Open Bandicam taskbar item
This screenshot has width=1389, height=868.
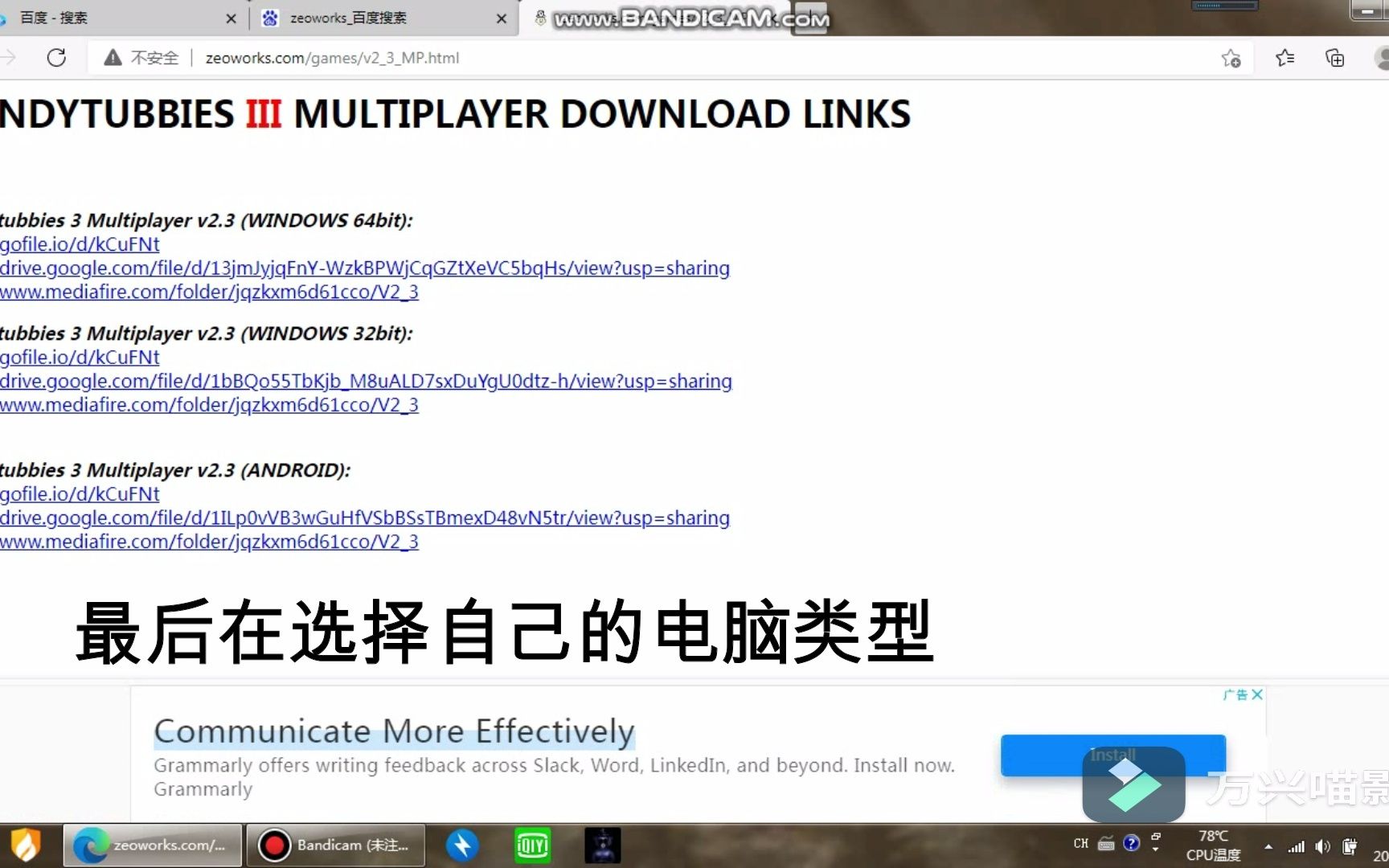335,845
